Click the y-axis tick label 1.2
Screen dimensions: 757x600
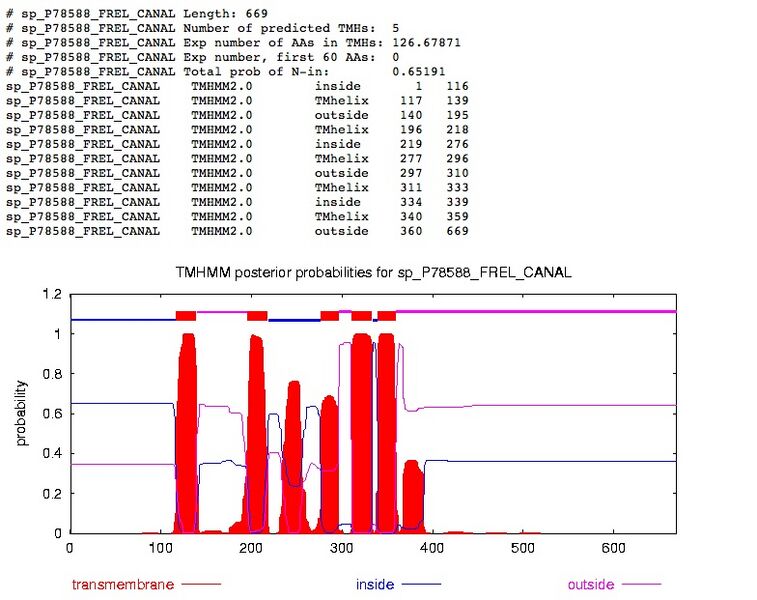(x=50, y=294)
